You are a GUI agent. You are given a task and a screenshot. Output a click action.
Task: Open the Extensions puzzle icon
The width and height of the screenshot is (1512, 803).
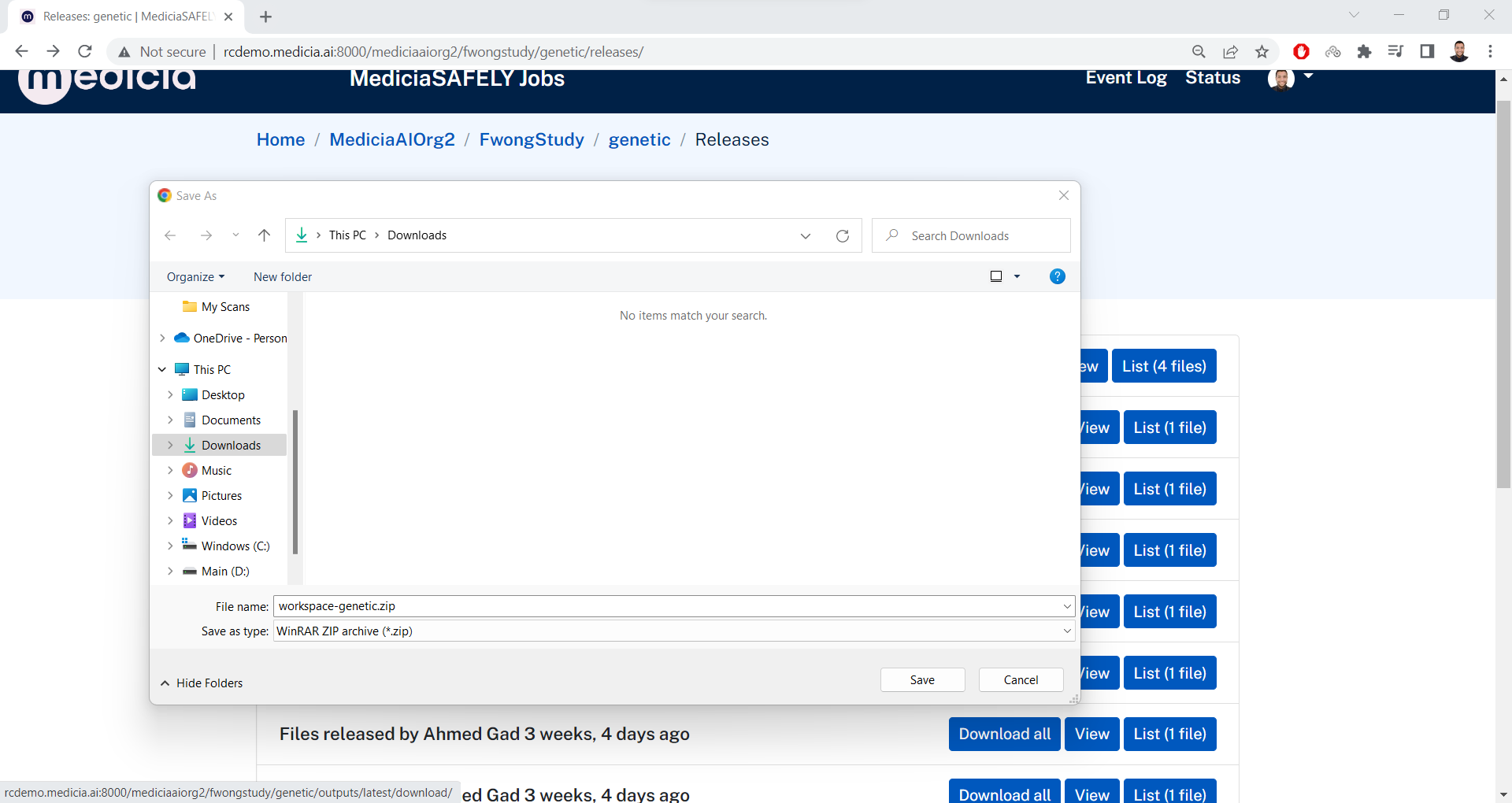pos(1364,51)
